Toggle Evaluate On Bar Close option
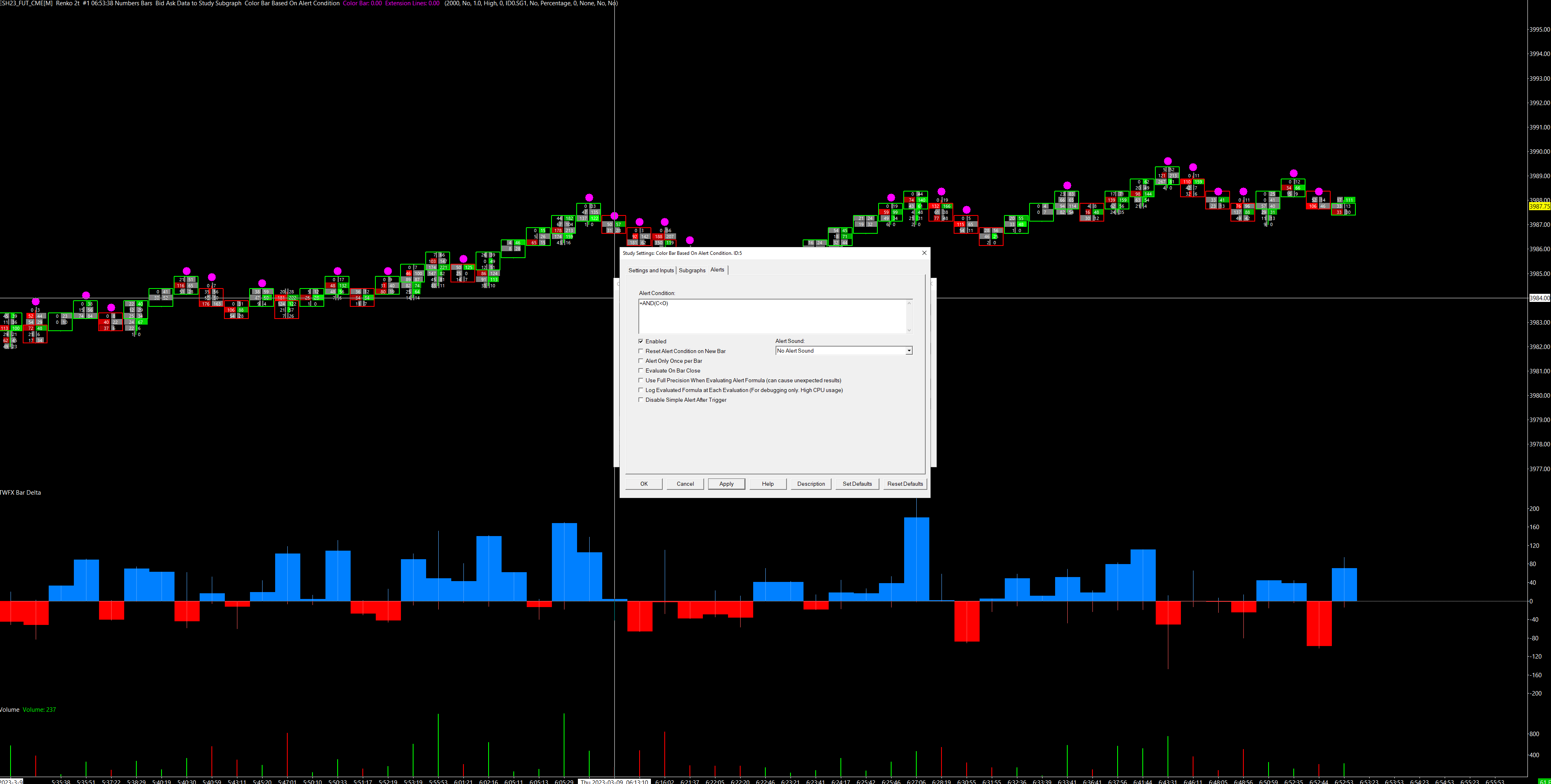 pyautogui.click(x=641, y=370)
